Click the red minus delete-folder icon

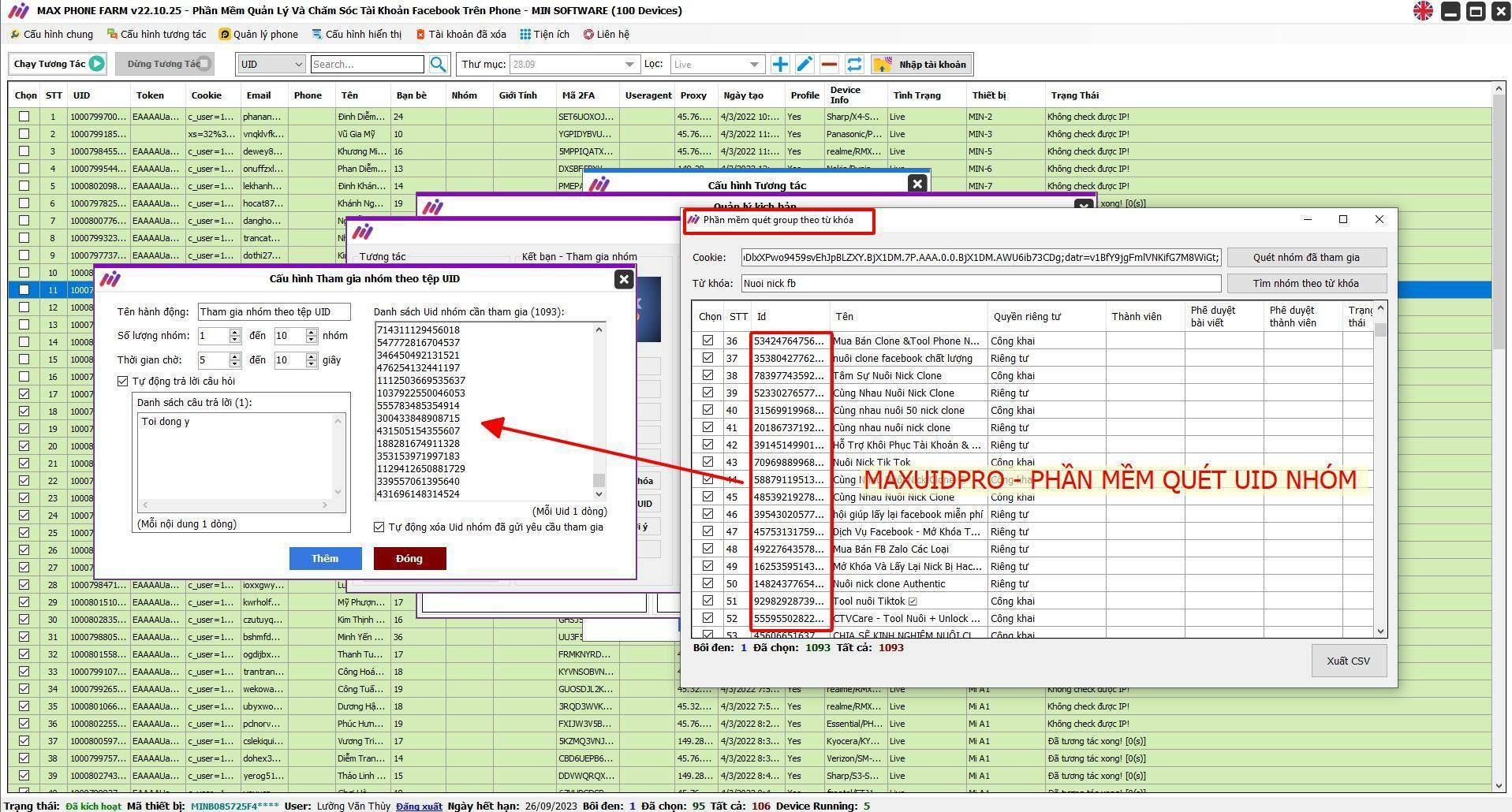[829, 64]
